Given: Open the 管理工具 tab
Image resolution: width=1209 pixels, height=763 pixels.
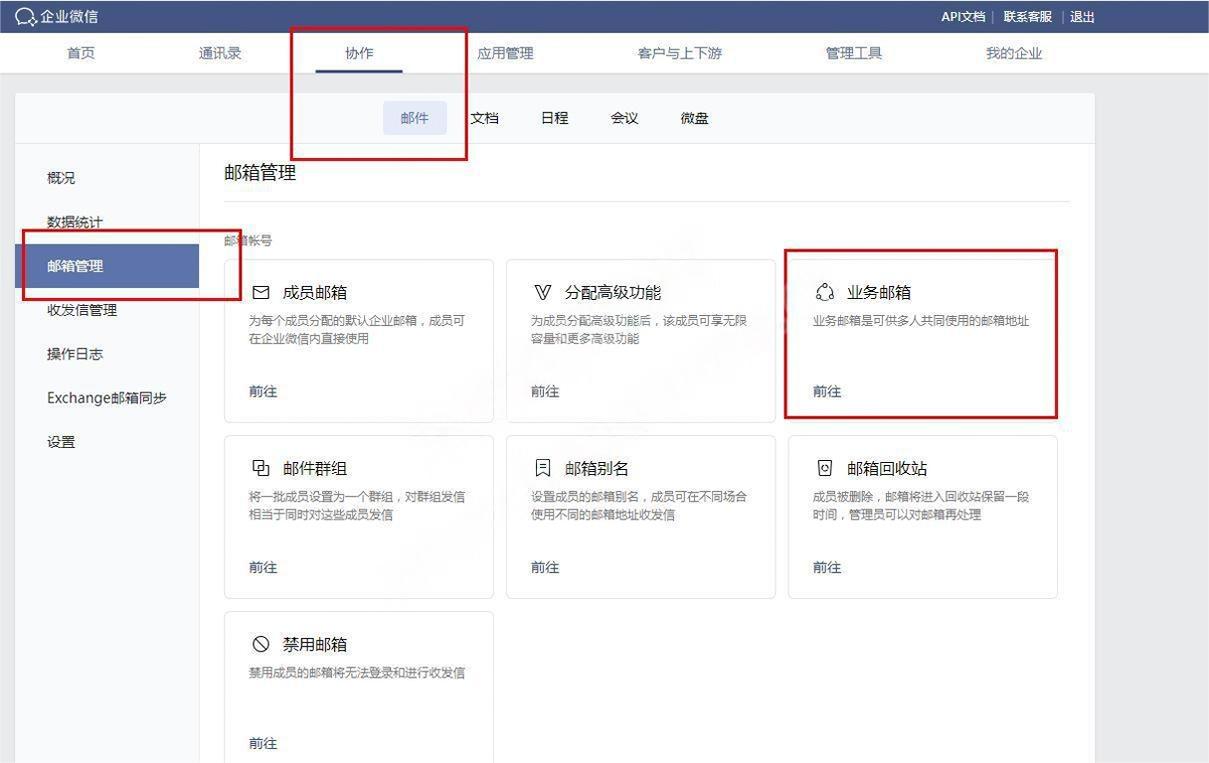Looking at the screenshot, I should click(x=854, y=53).
